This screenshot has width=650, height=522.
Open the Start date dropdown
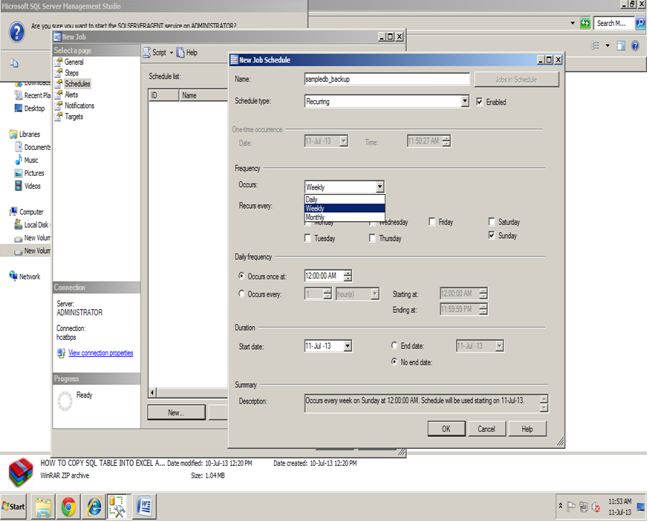point(347,346)
